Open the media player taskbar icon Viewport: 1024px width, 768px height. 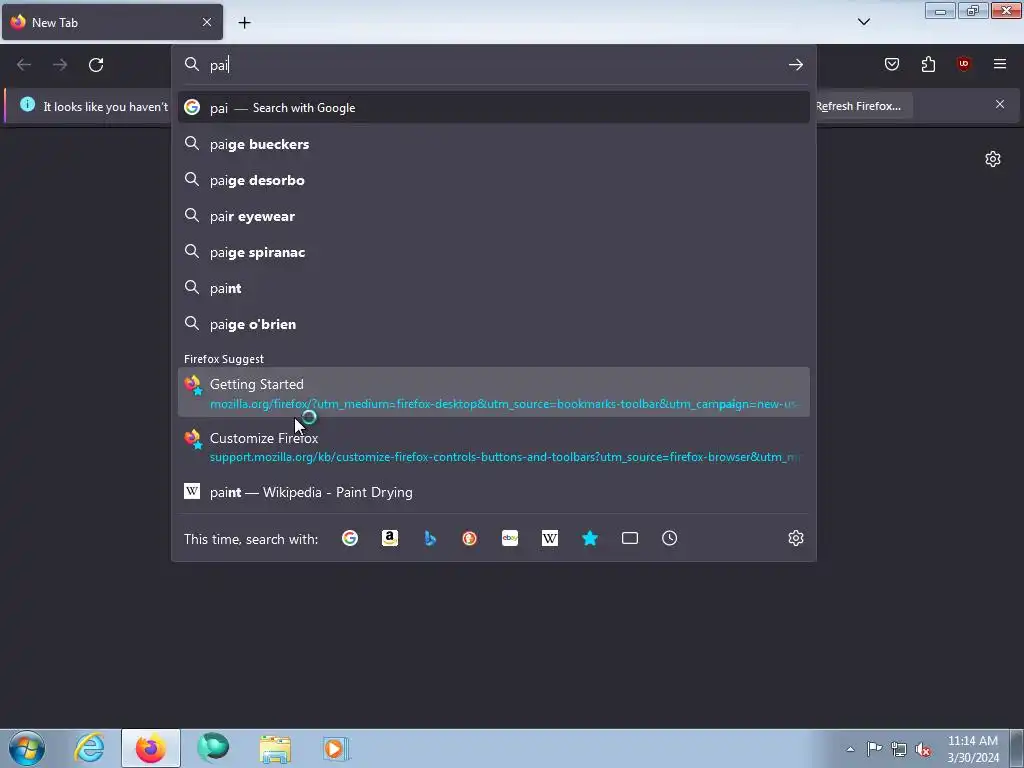[x=336, y=748]
